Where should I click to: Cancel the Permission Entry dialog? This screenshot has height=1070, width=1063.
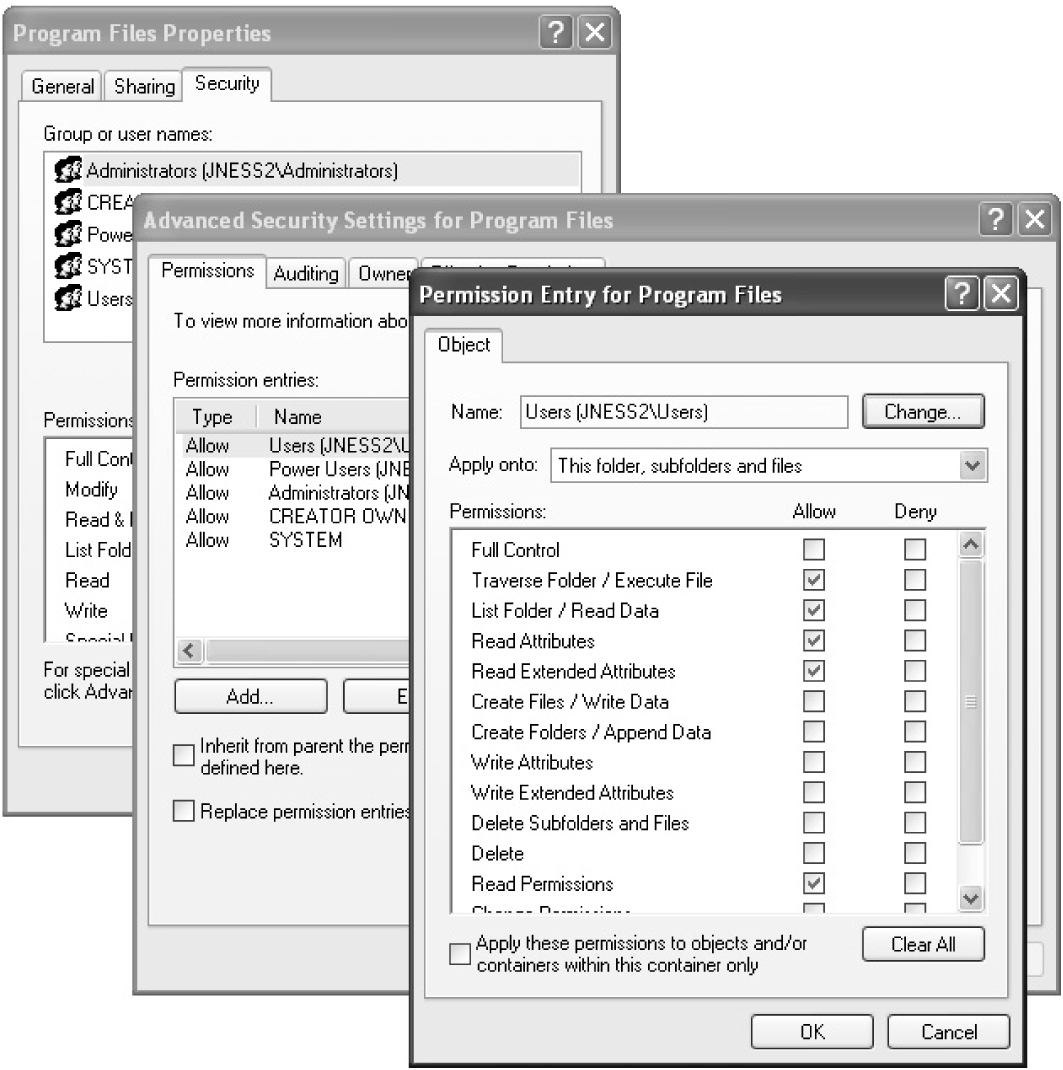(948, 1032)
